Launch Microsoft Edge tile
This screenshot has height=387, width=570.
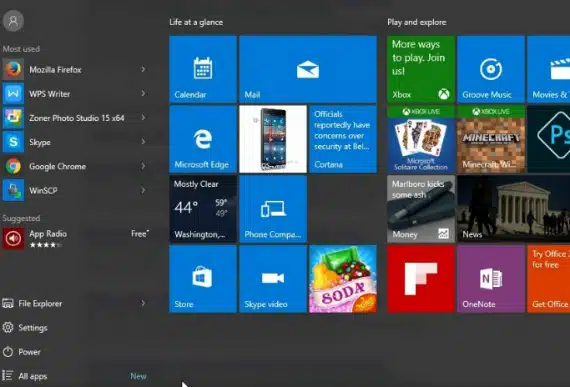[x=203, y=139]
